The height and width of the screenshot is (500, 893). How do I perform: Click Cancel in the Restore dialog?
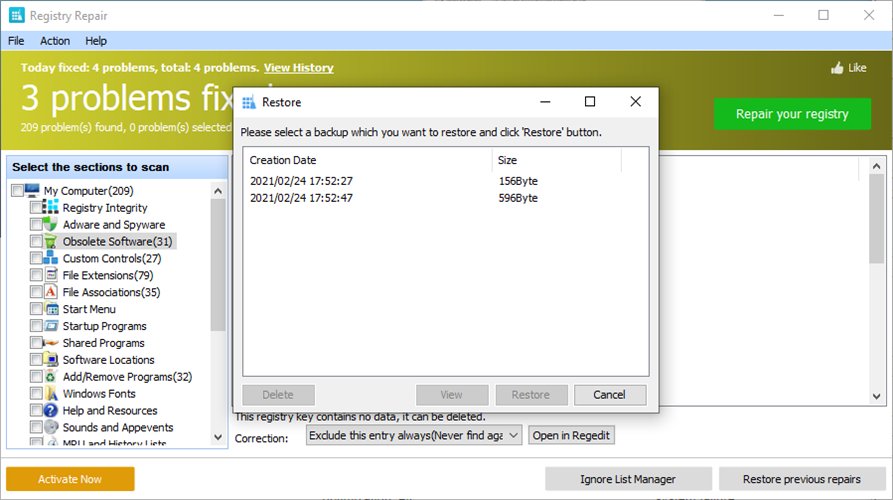610,395
